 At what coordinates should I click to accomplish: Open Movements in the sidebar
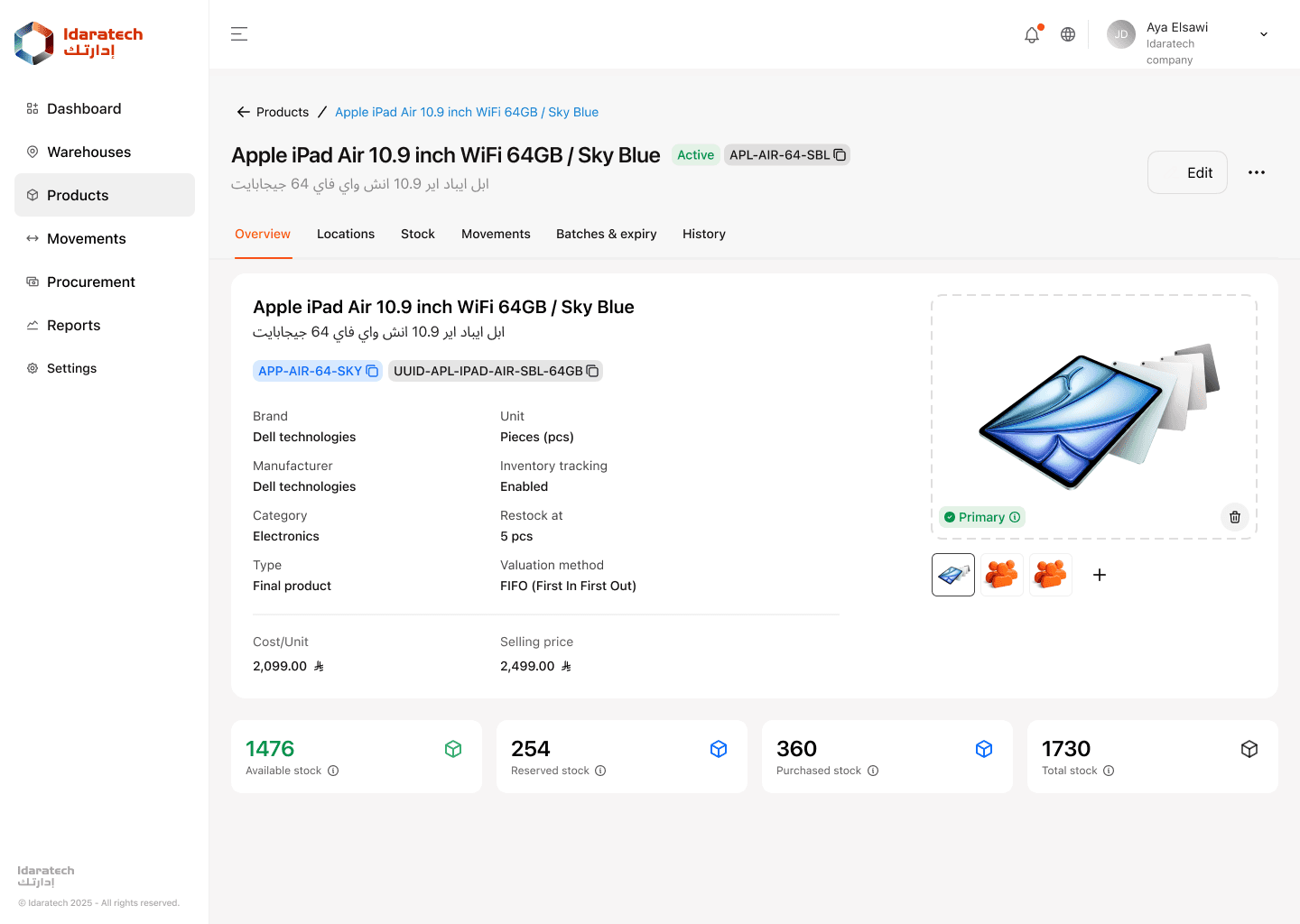(x=105, y=238)
